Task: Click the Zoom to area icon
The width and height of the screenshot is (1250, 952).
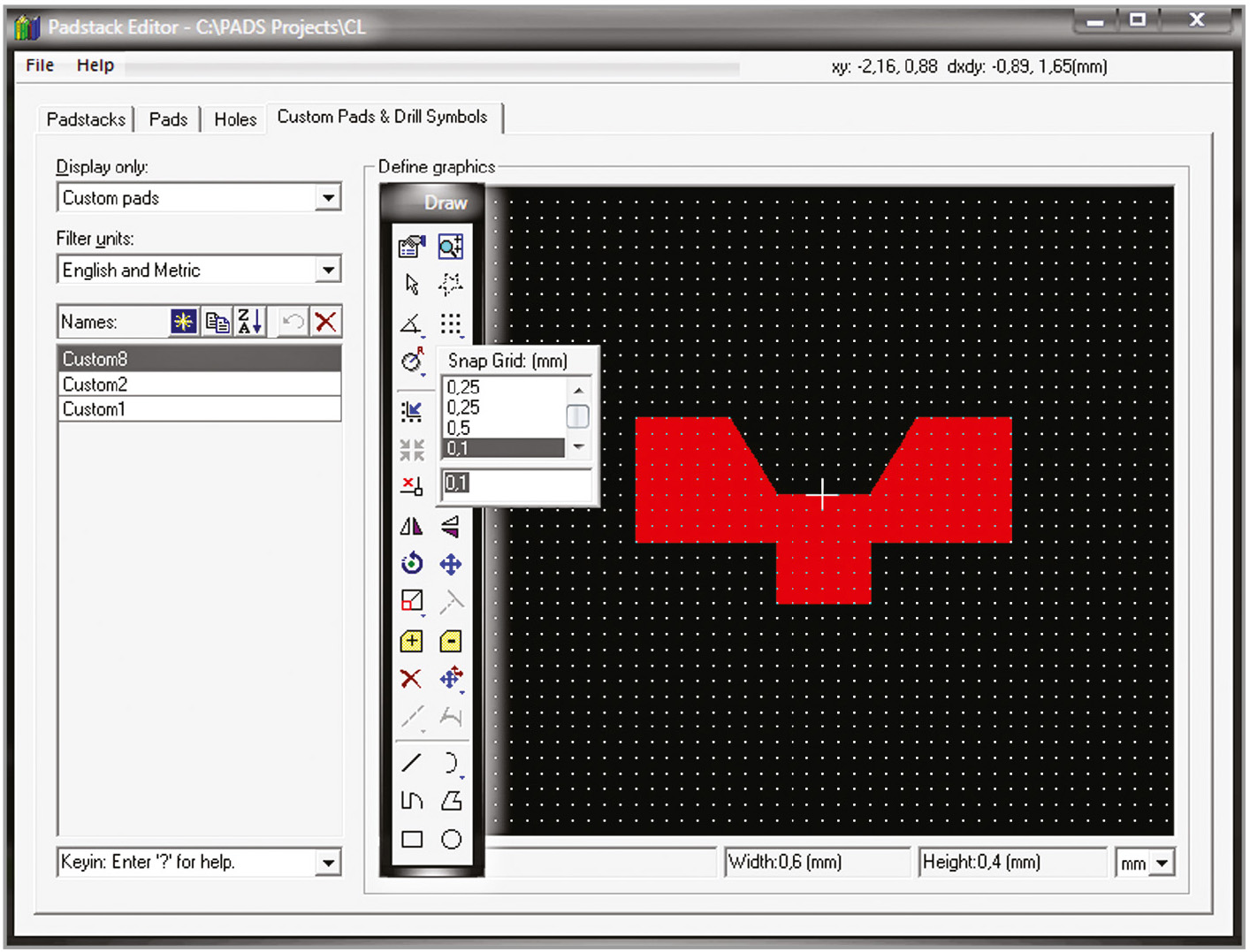Action: (x=451, y=247)
